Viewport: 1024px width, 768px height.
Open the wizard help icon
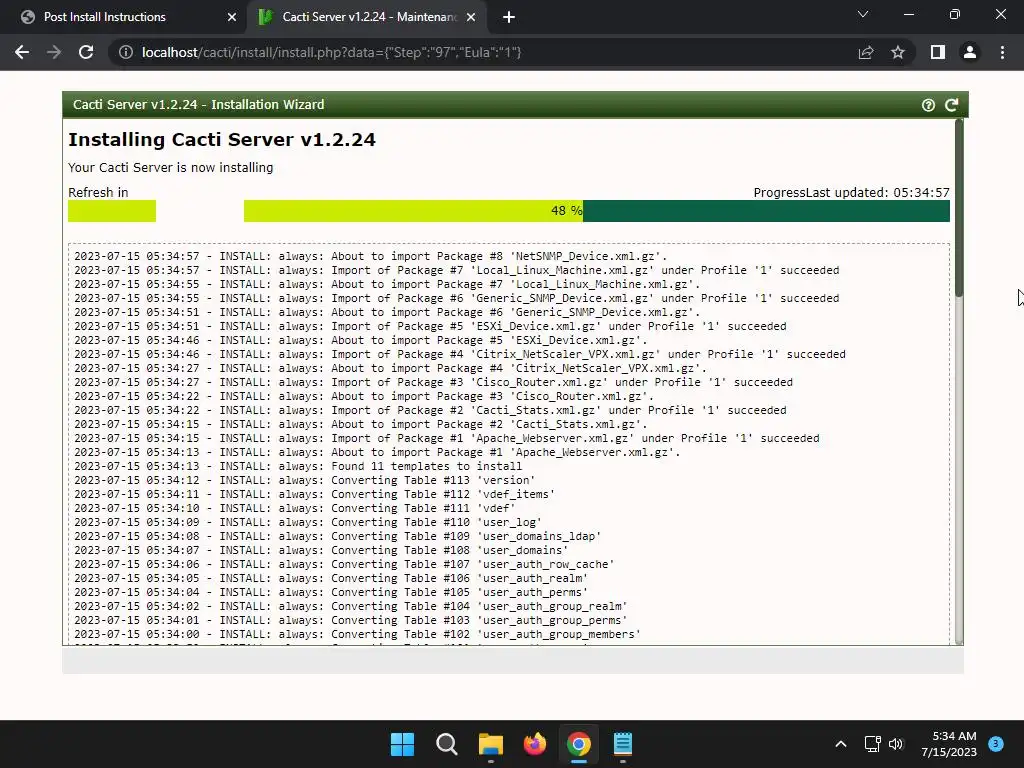(x=928, y=105)
